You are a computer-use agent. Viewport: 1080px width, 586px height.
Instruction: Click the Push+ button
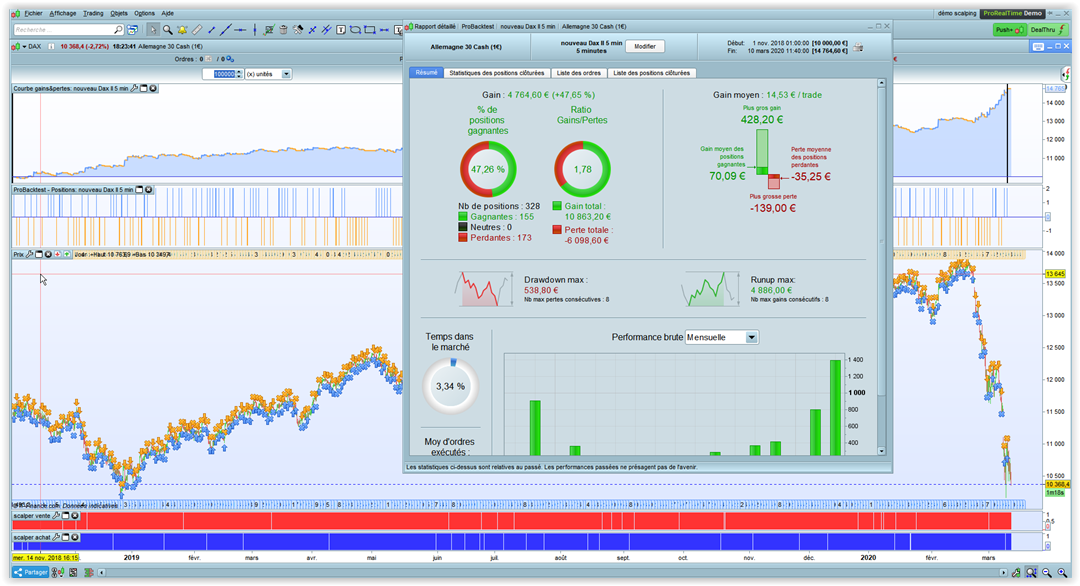(x=1010, y=30)
